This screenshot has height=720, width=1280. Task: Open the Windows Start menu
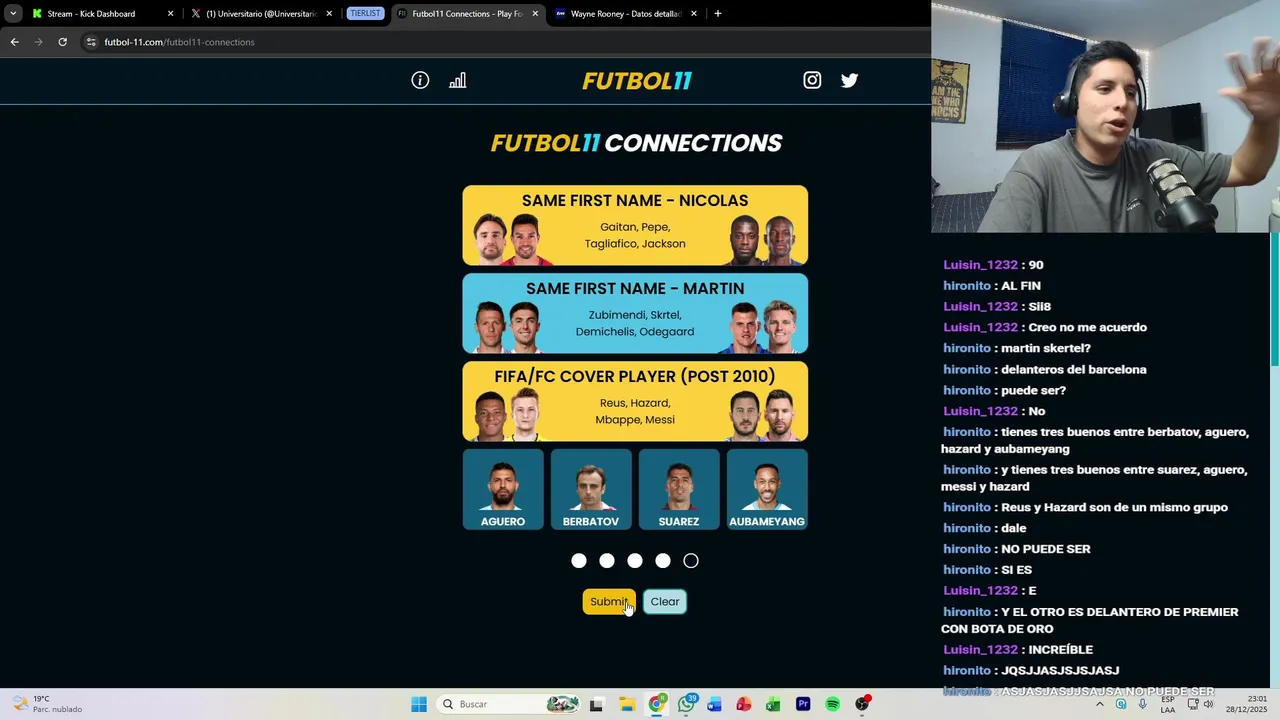click(419, 704)
